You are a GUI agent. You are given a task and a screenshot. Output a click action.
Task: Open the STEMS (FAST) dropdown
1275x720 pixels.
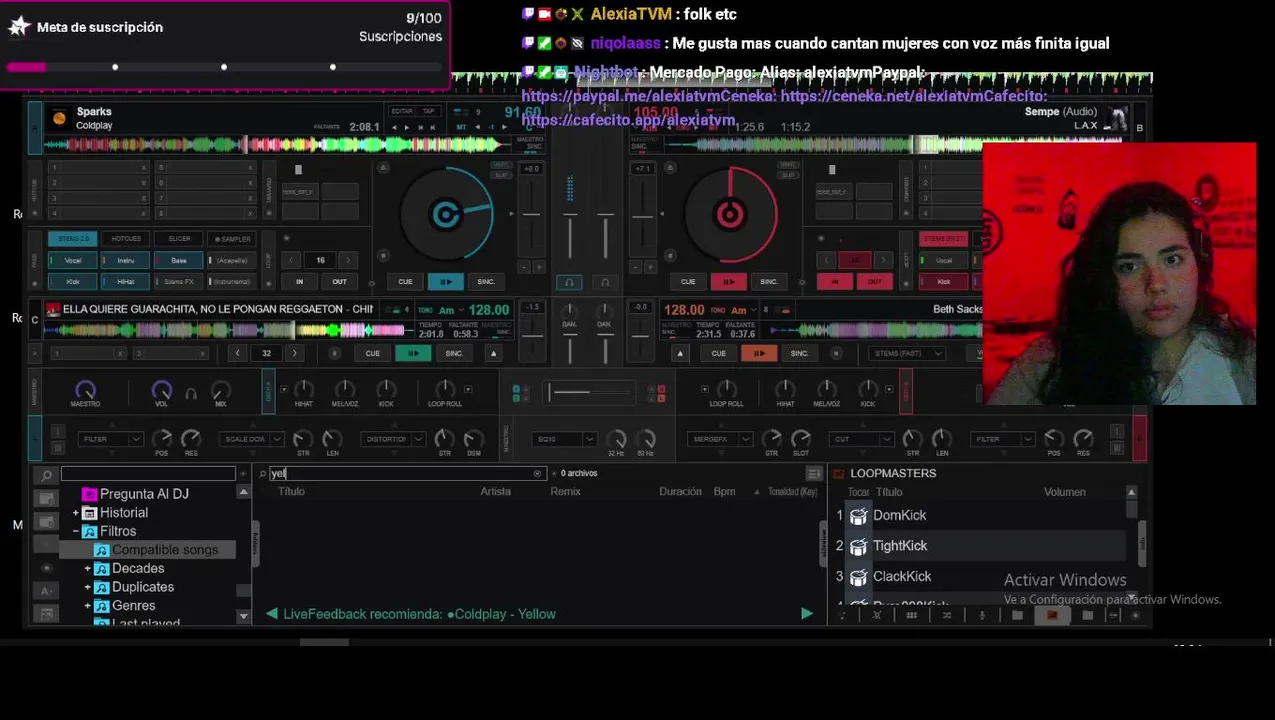[x=908, y=353]
